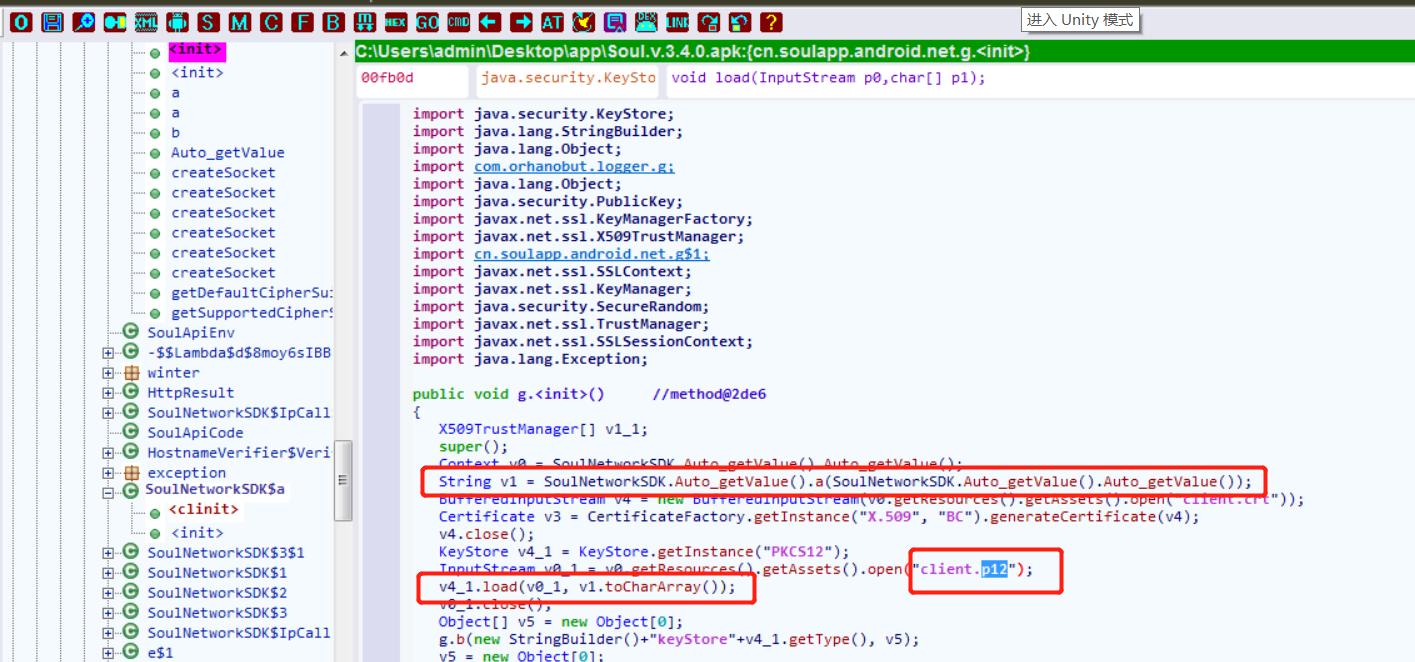Click the B toolbar icon
1415x662 pixels.
(x=333, y=21)
